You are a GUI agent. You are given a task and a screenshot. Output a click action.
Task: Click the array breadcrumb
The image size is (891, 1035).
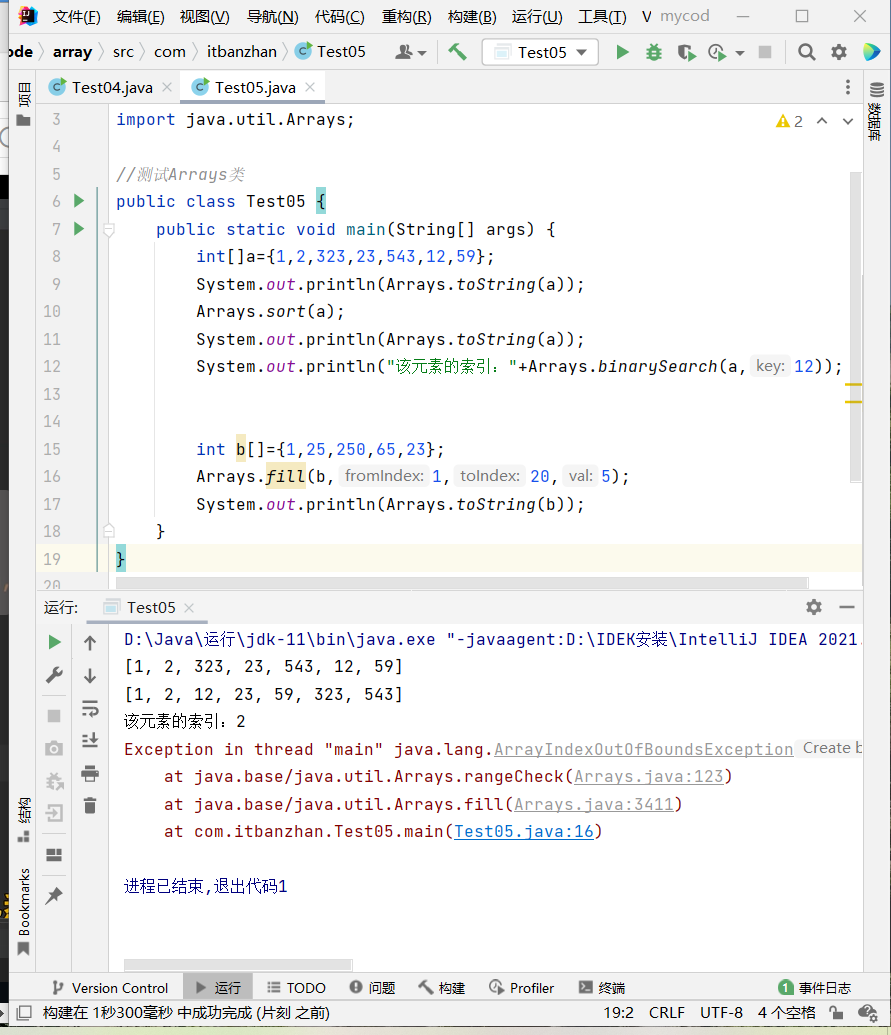pyautogui.click(x=72, y=51)
